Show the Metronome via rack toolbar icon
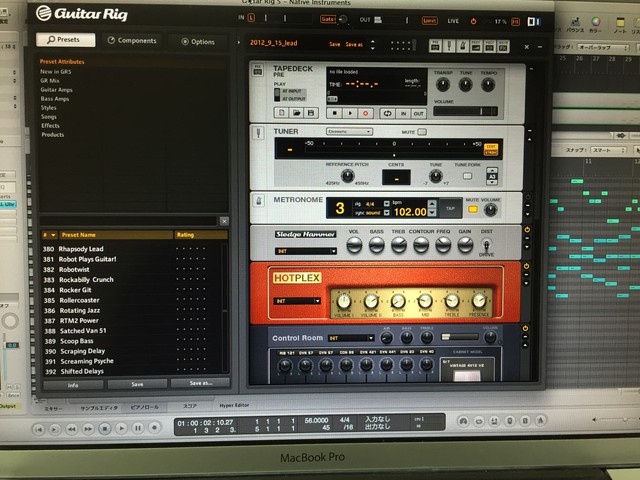 click(x=462, y=47)
